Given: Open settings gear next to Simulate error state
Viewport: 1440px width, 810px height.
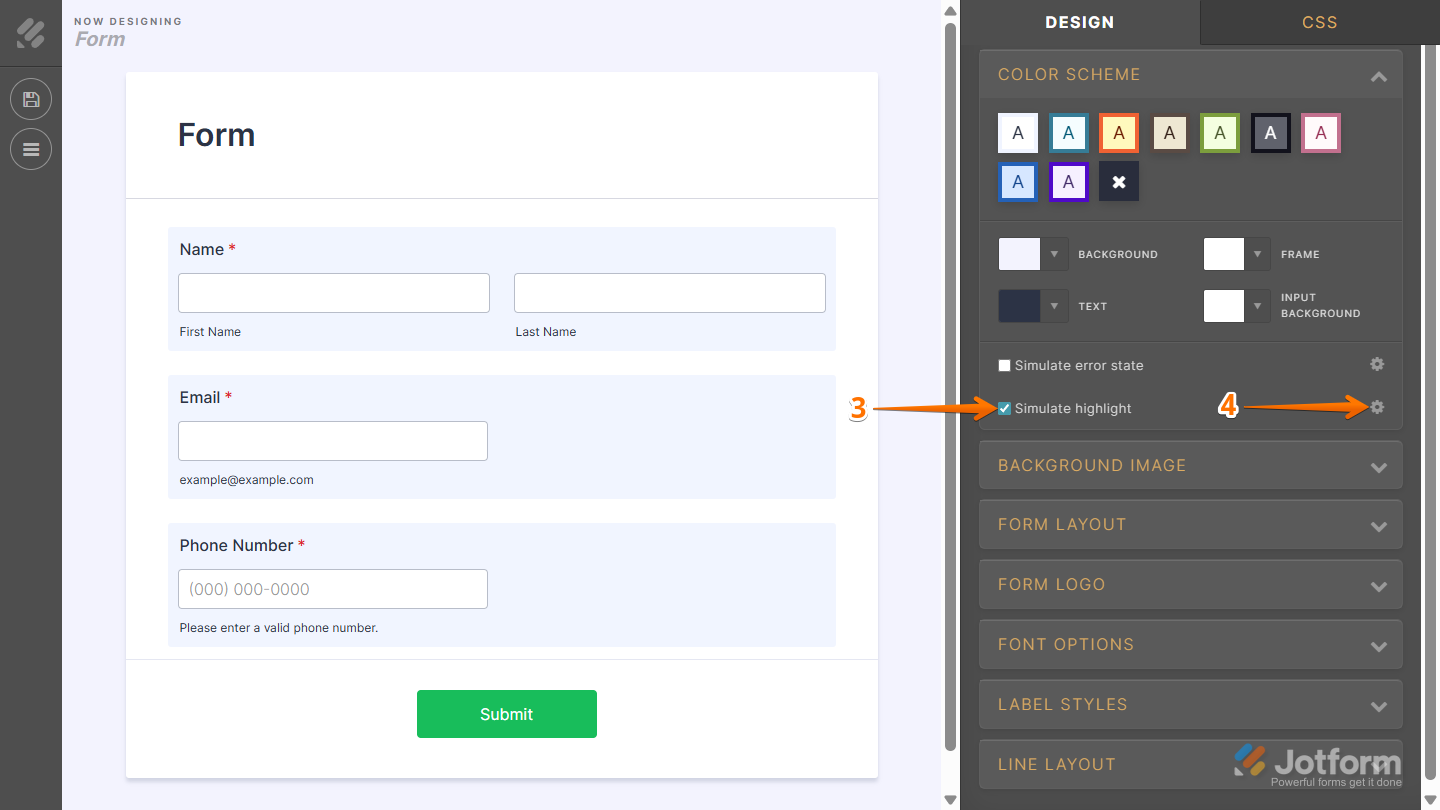Looking at the screenshot, I should pos(1377,364).
